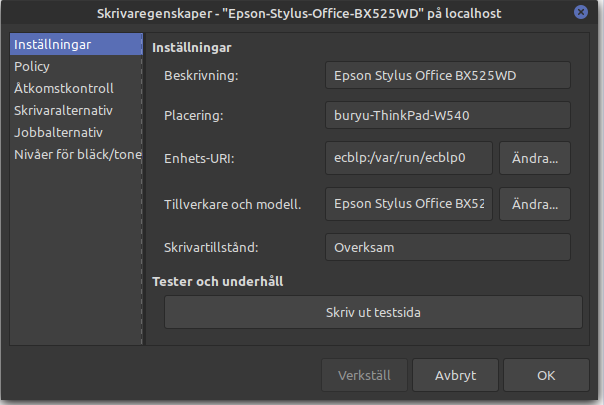Click the Beskrivning text field

click(448, 75)
